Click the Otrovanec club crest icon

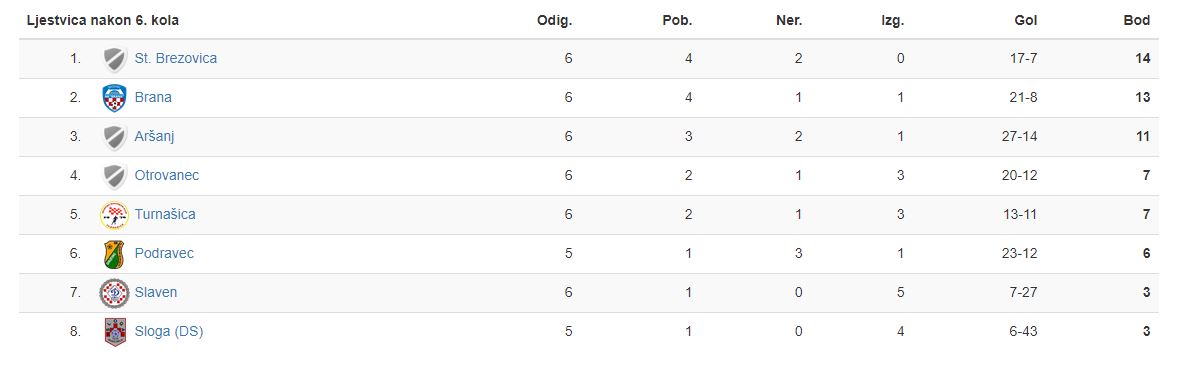coord(115,176)
